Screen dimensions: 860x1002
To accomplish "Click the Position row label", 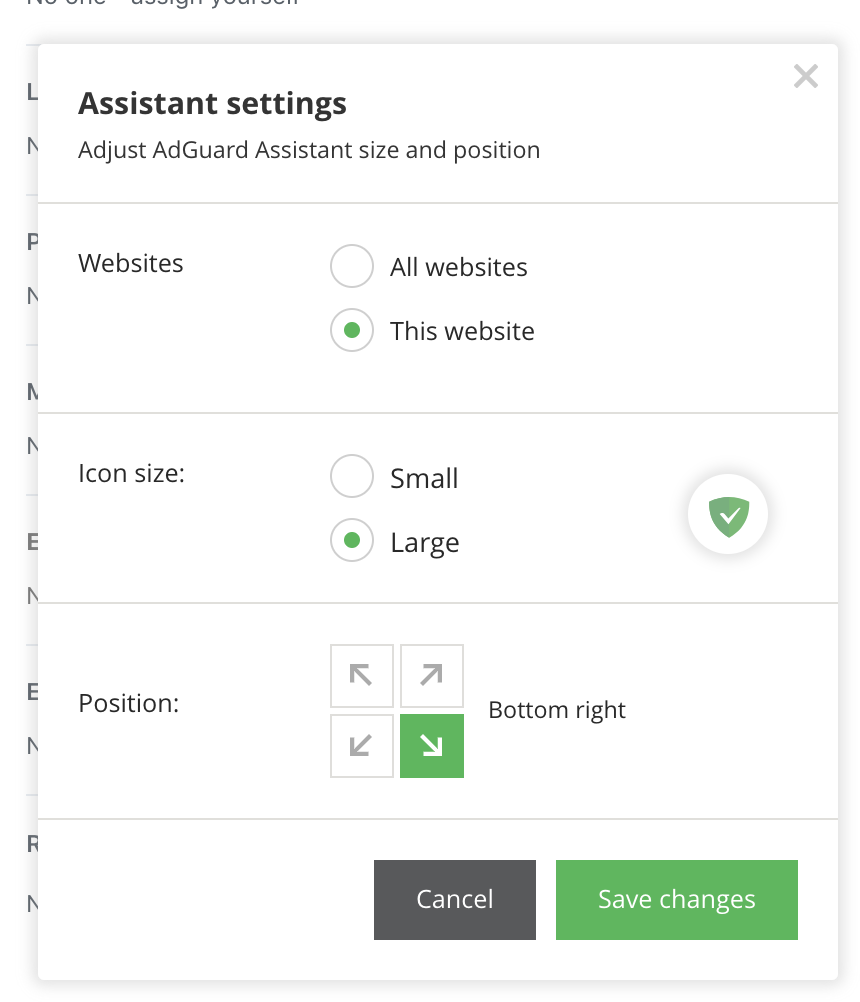I will pos(129,703).
